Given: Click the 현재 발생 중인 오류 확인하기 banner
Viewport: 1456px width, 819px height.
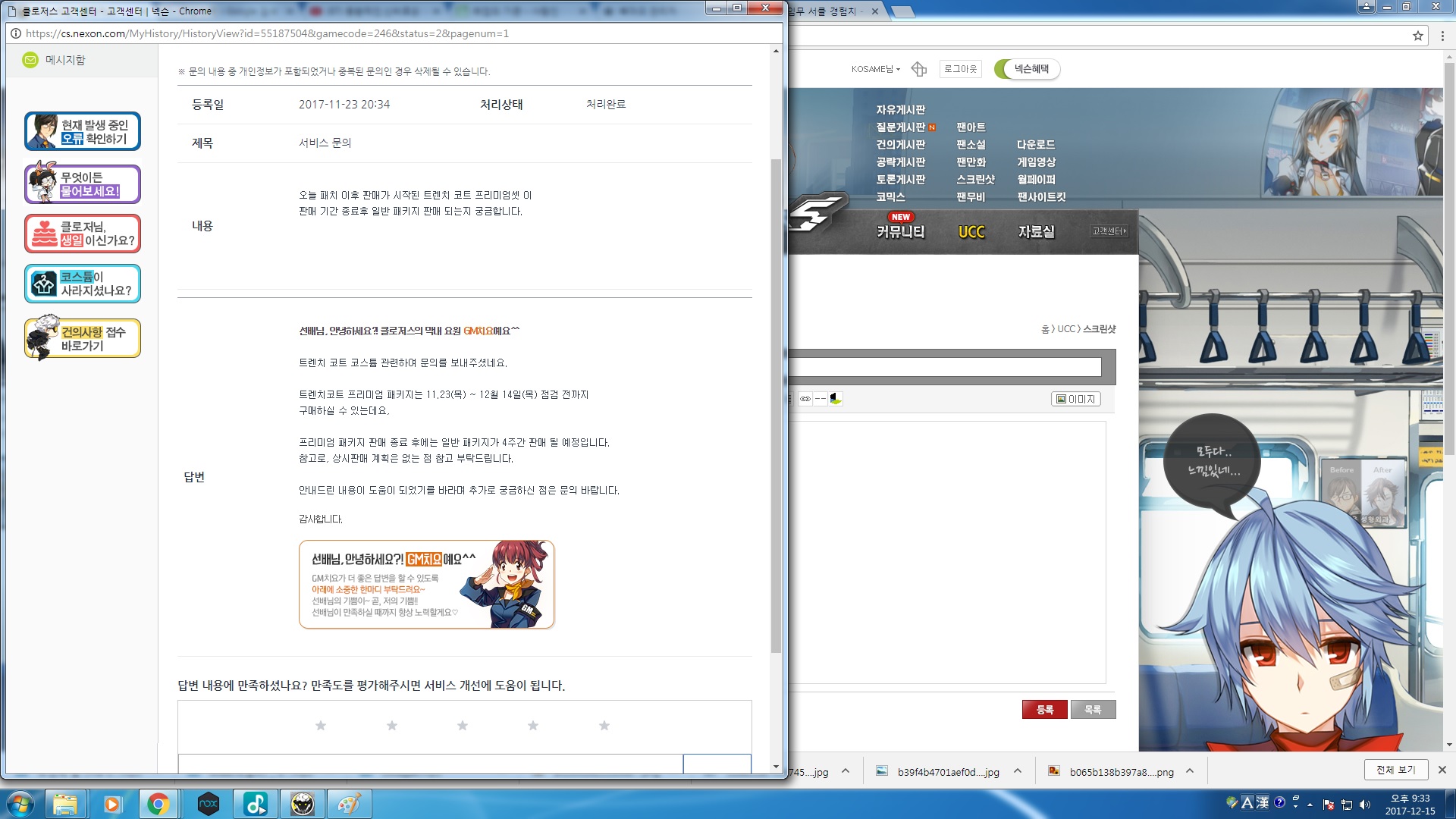Looking at the screenshot, I should 83,131.
